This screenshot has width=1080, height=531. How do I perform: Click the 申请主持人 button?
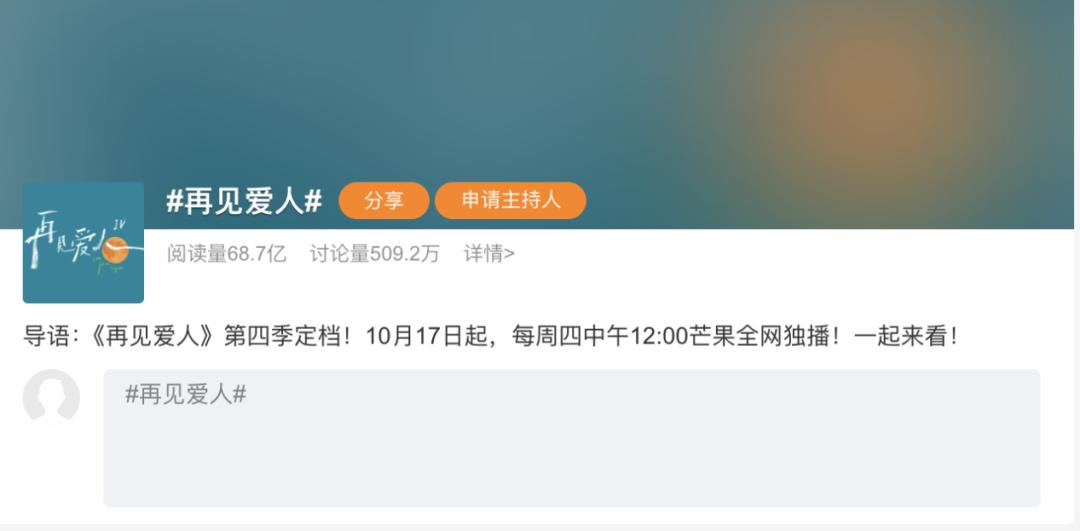(510, 200)
